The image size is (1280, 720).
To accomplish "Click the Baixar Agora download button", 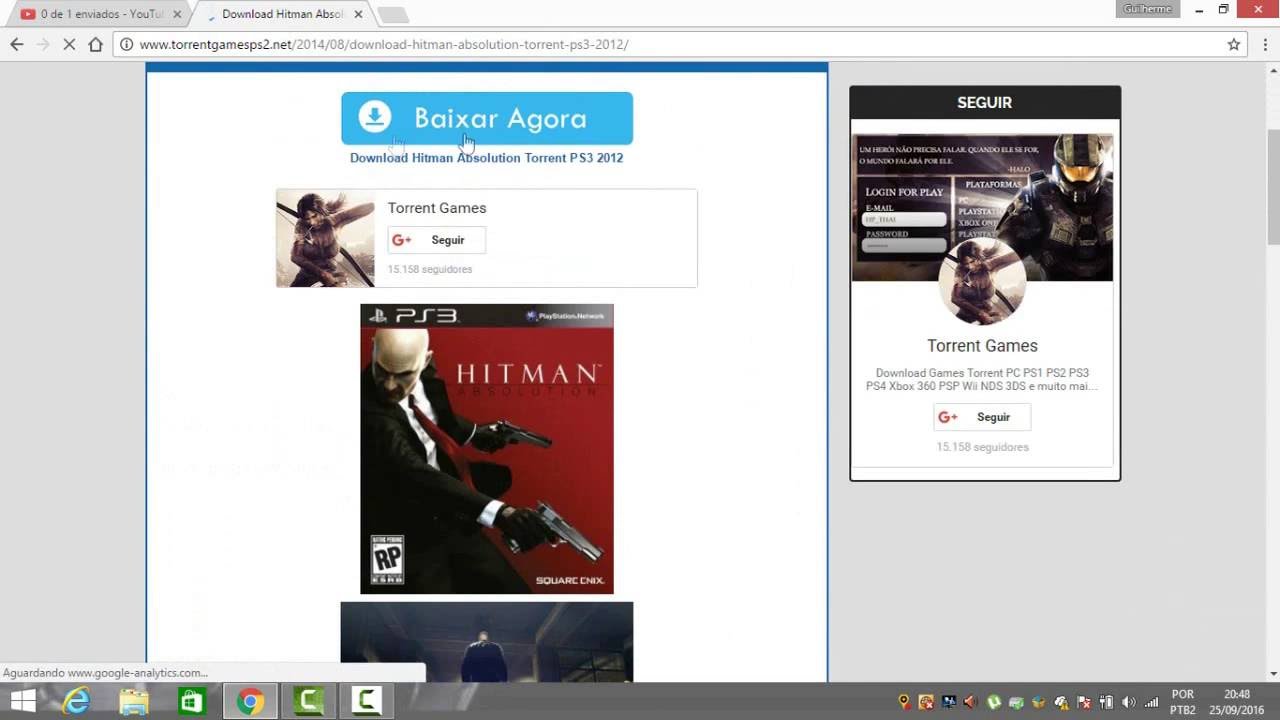I will point(487,118).
